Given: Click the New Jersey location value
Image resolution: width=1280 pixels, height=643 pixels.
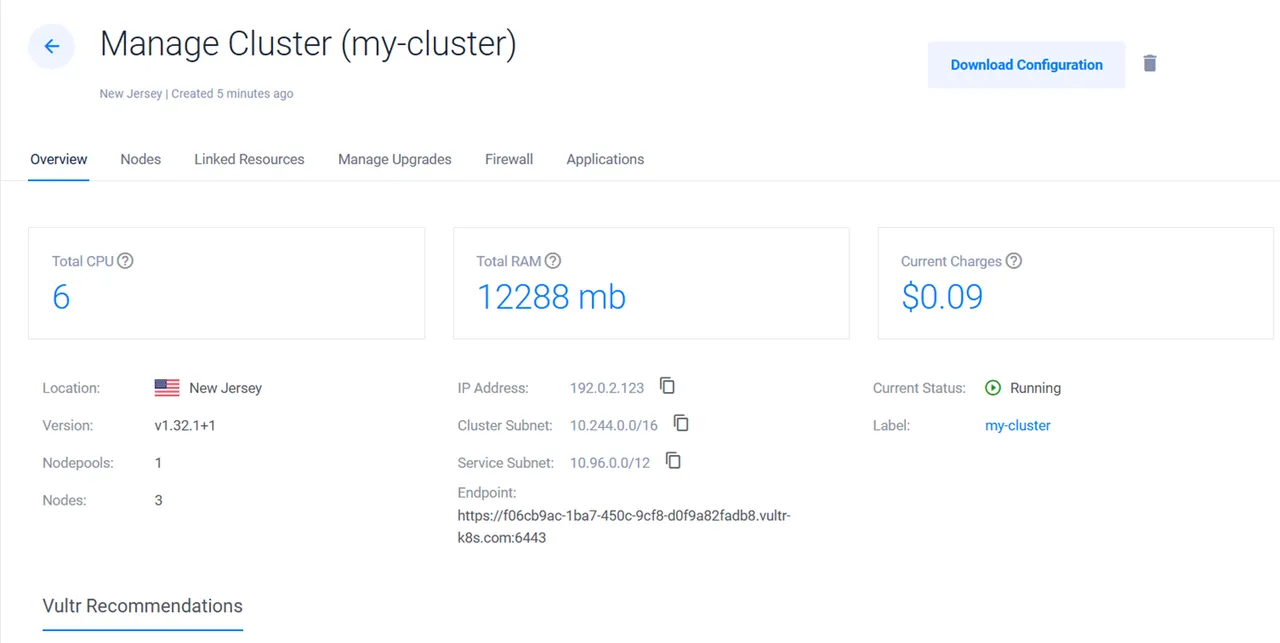Looking at the screenshot, I should point(225,388).
